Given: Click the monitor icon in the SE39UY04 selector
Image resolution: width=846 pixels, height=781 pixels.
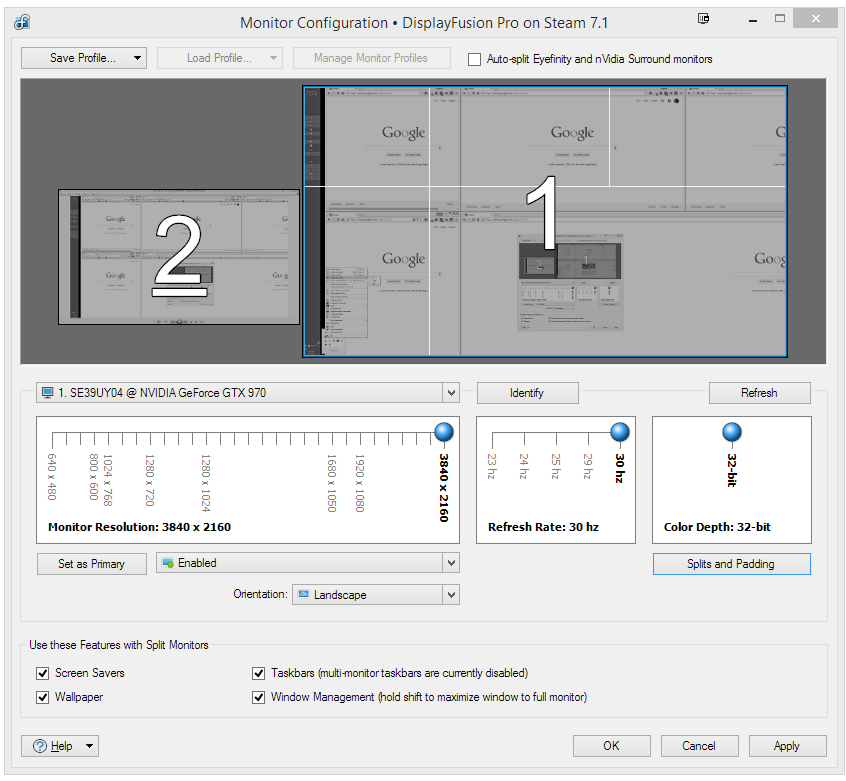Looking at the screenshot, I should [x=48, y=393].
